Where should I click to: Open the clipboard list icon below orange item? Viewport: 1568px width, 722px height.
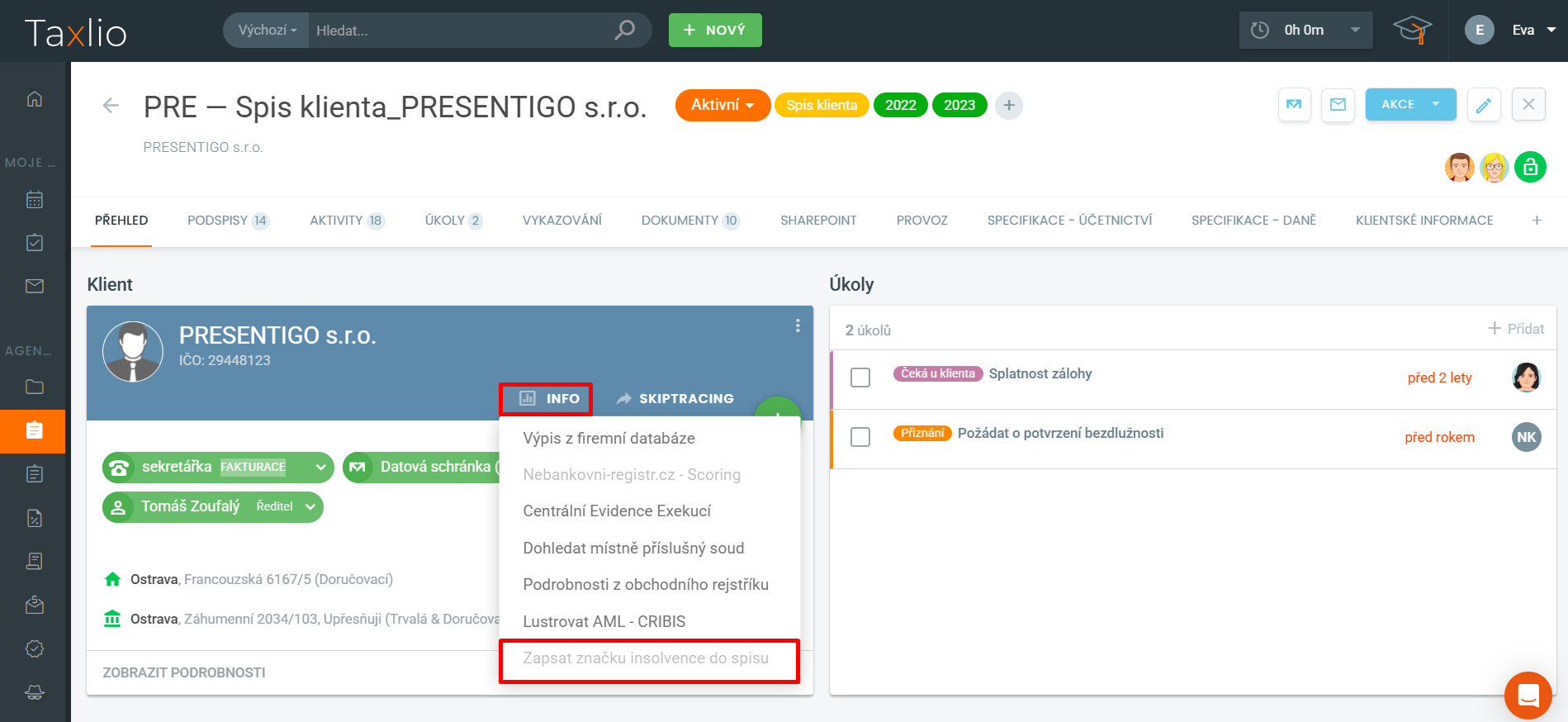[35, 473]
